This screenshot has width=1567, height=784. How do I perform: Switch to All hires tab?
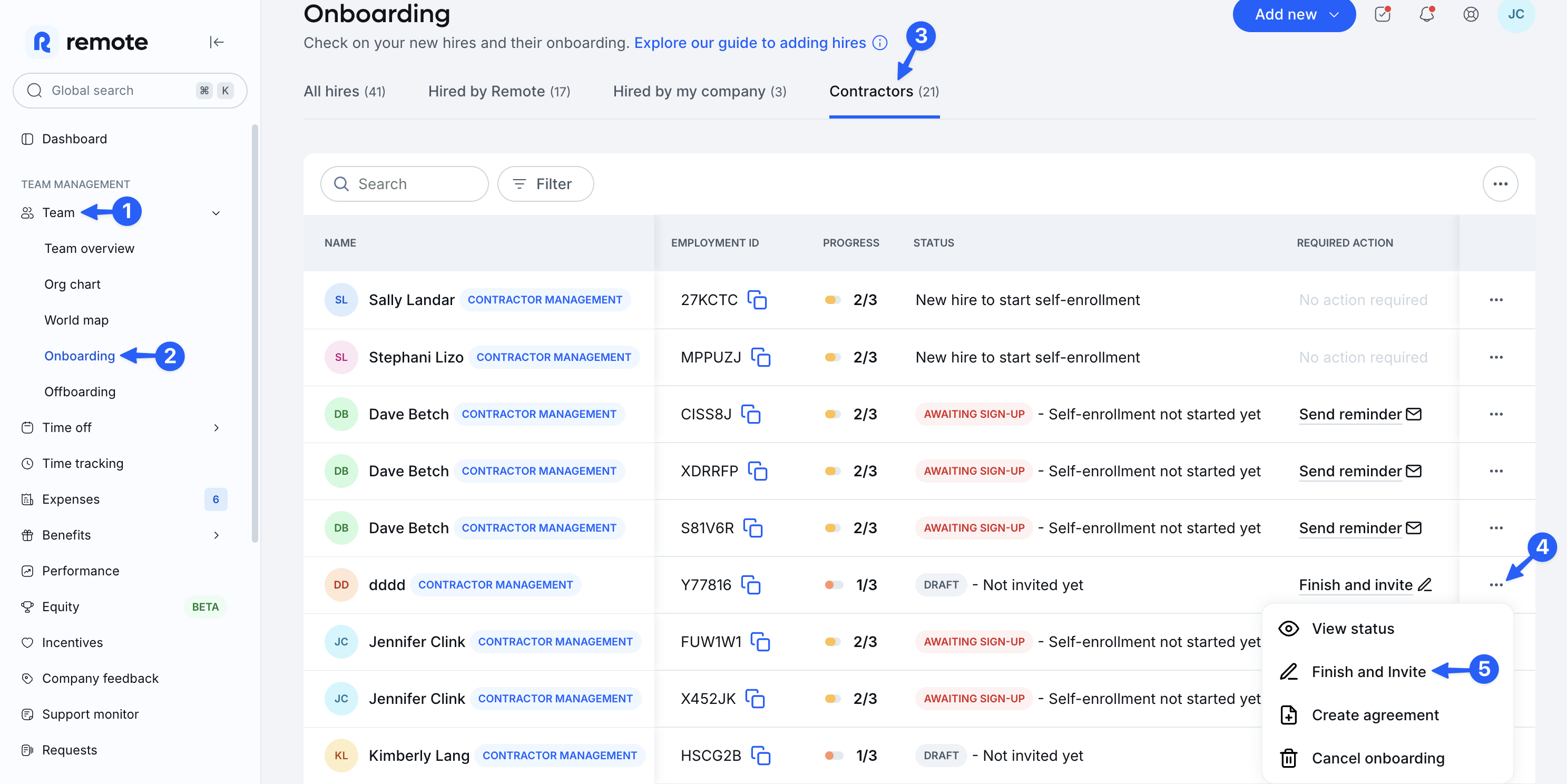(344, 91)
